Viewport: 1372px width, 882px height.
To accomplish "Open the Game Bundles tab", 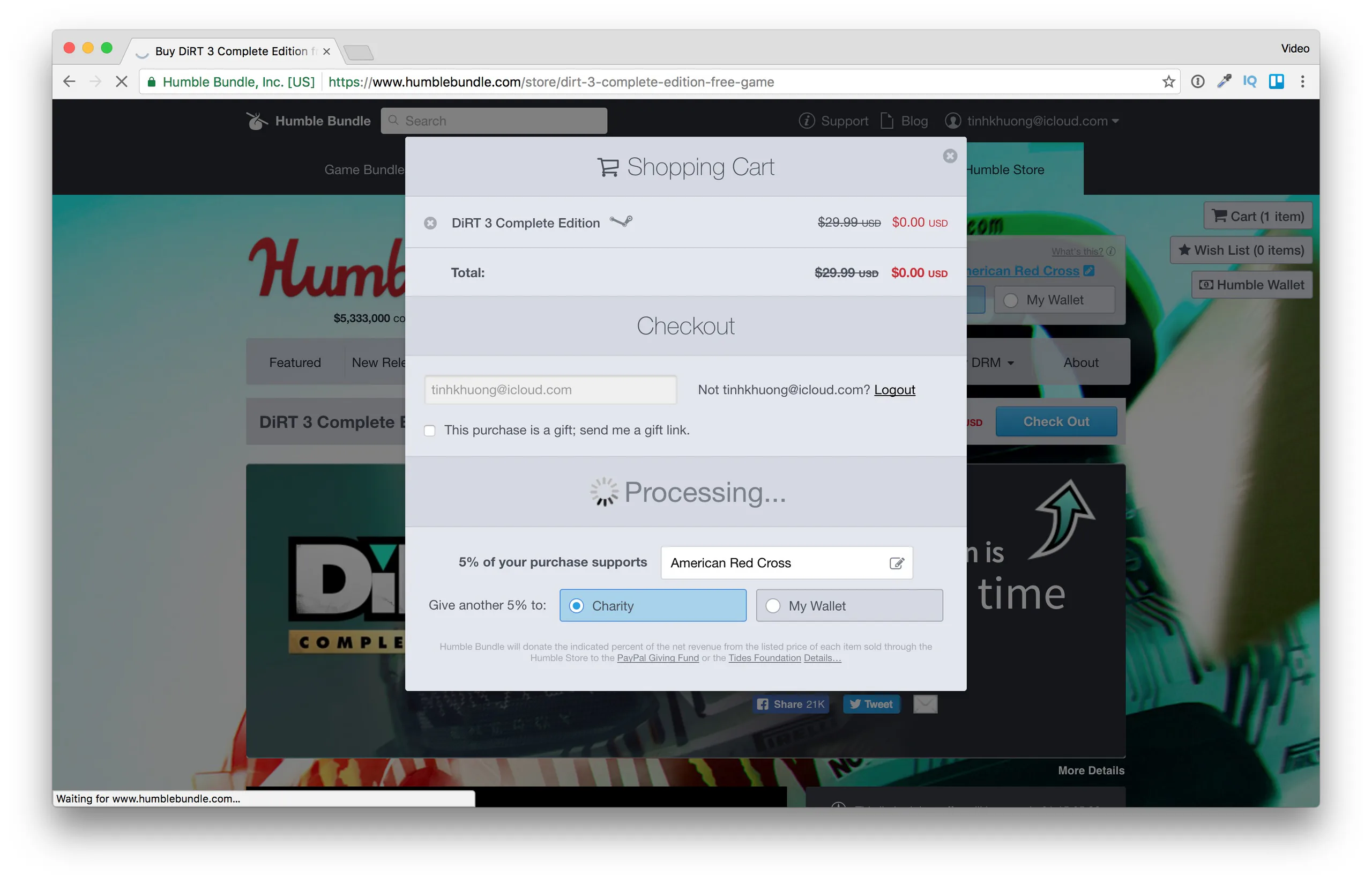I will coord(364,169).
